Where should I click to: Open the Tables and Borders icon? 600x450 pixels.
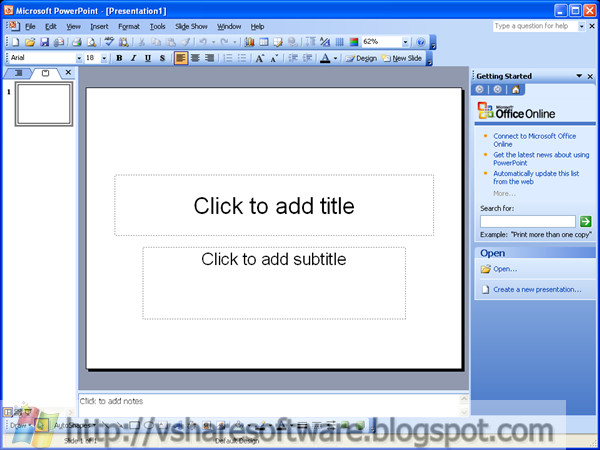(x=278, y=42)
